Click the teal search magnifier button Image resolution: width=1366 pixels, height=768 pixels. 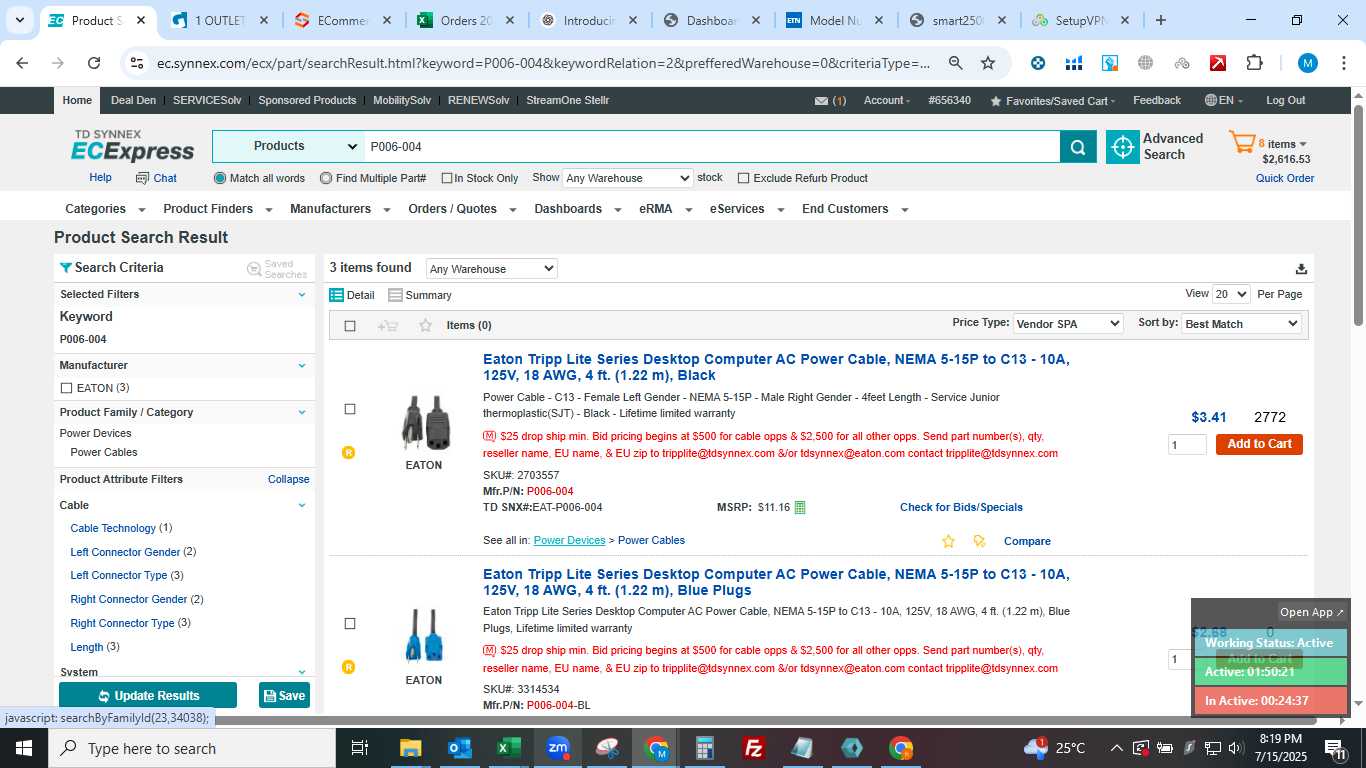(x=1077, y=147)
